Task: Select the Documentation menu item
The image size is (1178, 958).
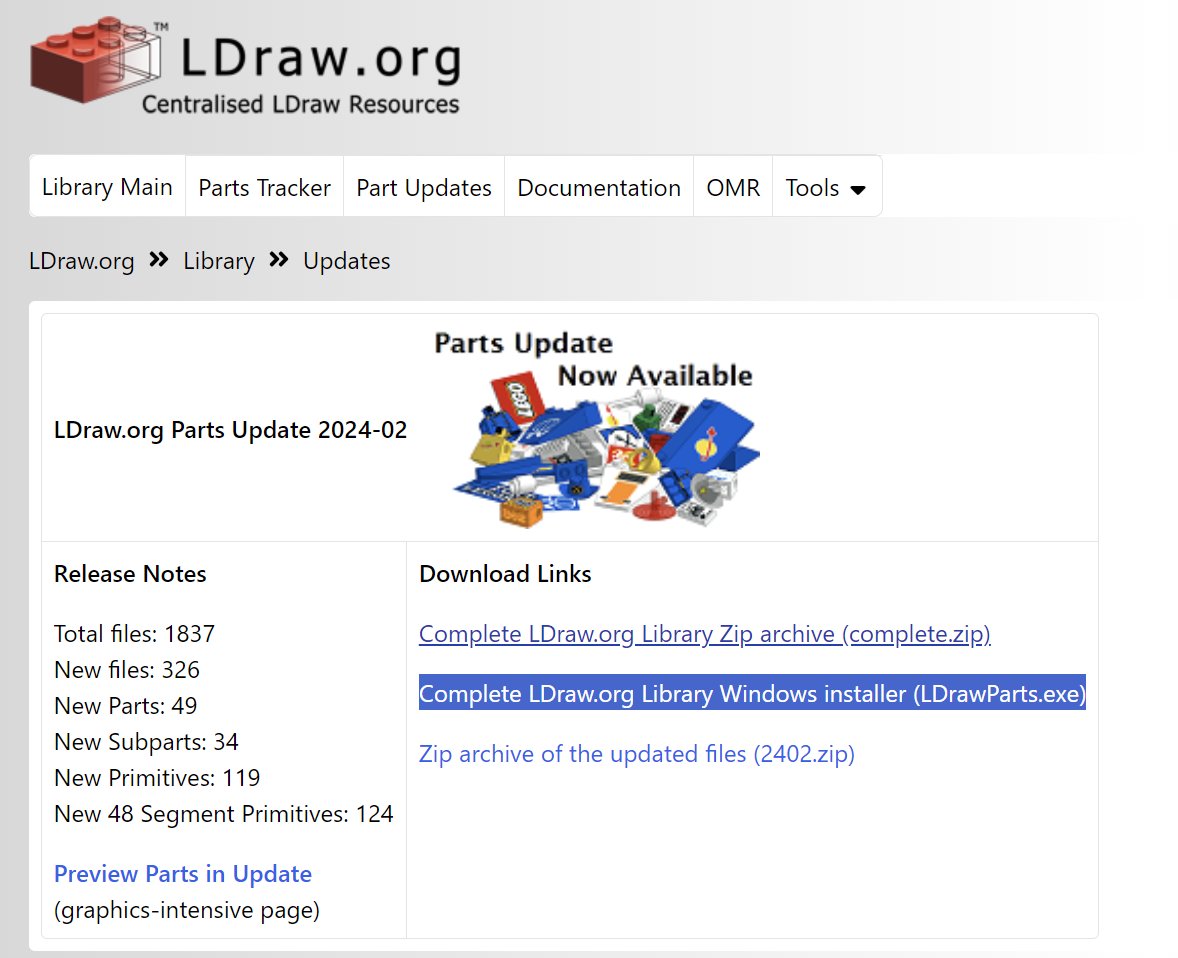Action: coord(599,187)
